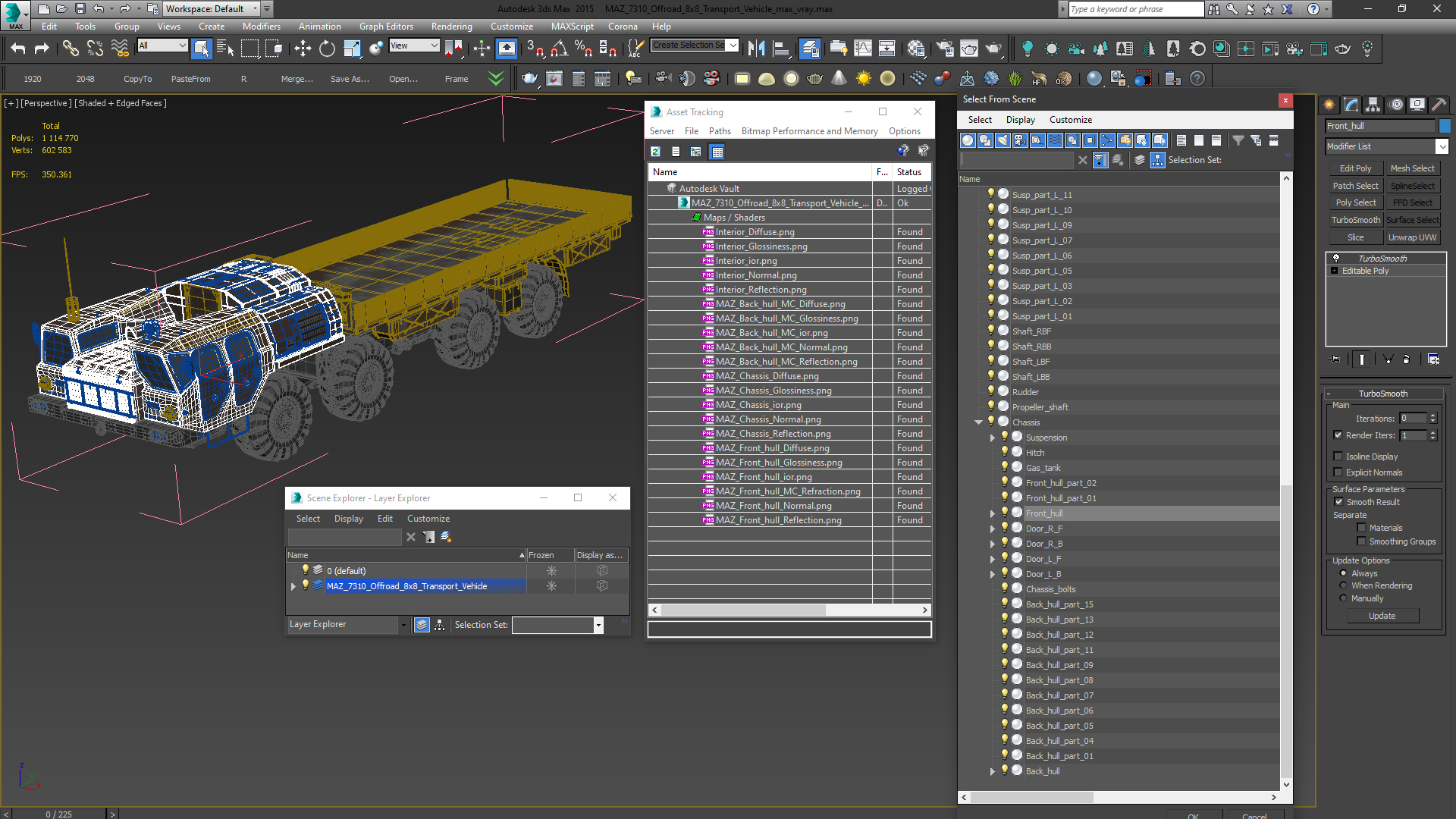1456x819 pixels.
Task: Toggle Display Cameras filter in Select From Scene
Action: (x=1020, y=140)
